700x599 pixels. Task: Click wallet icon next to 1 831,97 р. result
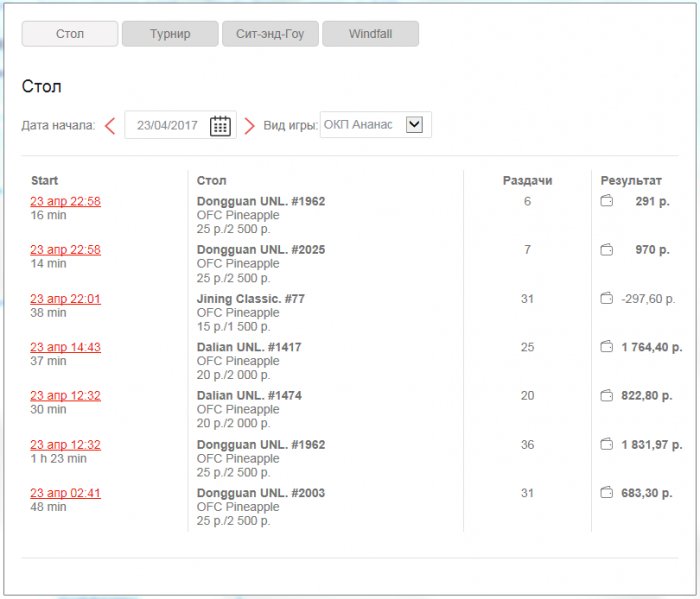(x=606, y=444)
